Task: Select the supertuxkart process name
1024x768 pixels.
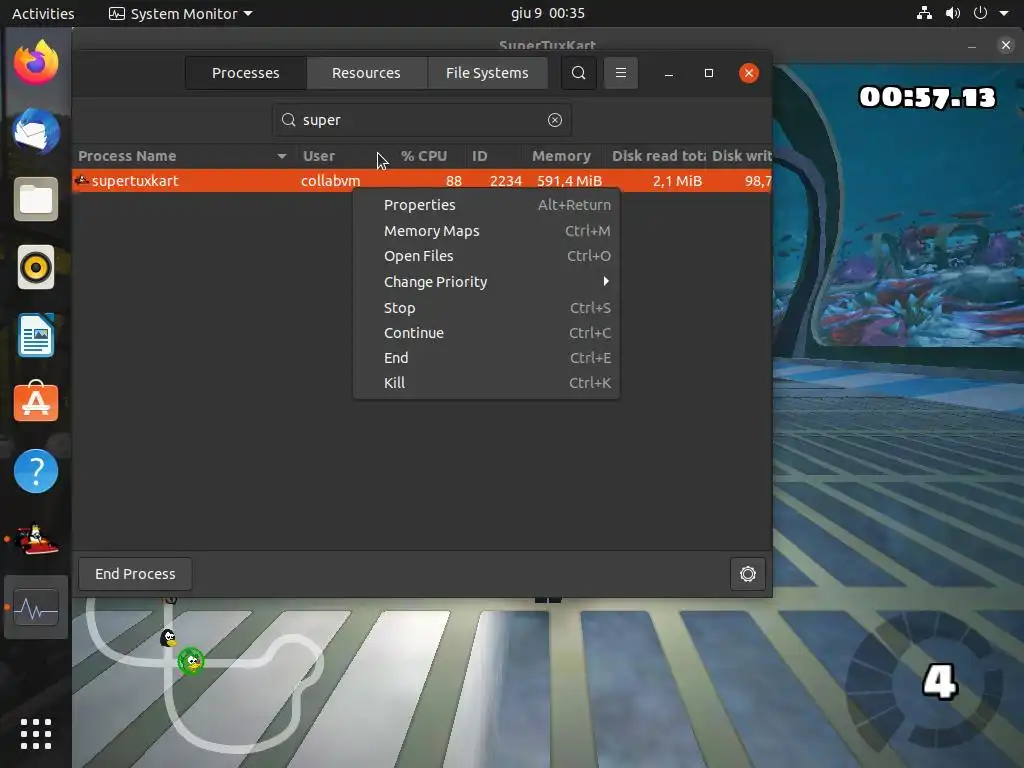Action: 135,181
